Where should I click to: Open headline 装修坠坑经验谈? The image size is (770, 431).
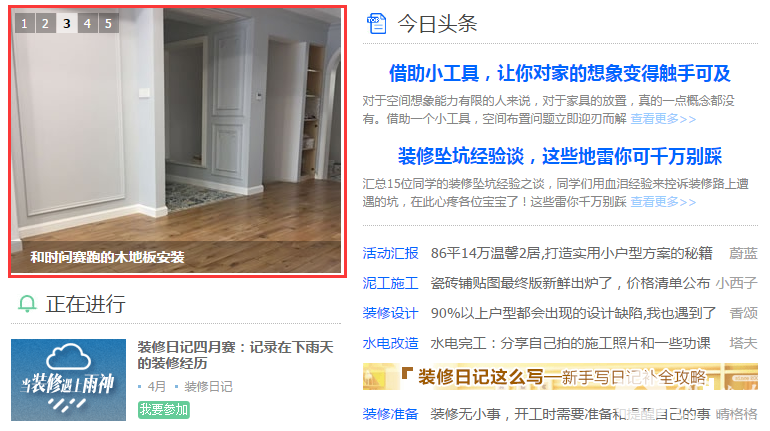pyautogui.click(x=560, y=156)
